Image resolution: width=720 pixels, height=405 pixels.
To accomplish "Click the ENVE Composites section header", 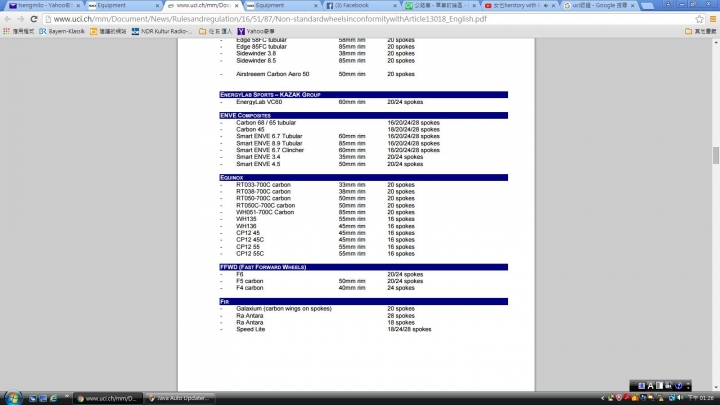I will tap(364, 115).
